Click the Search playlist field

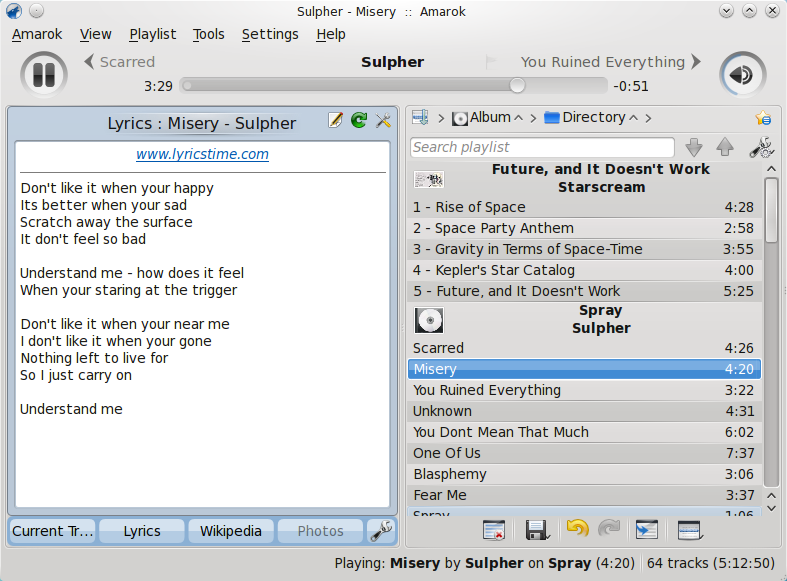(x=542, y=147)
